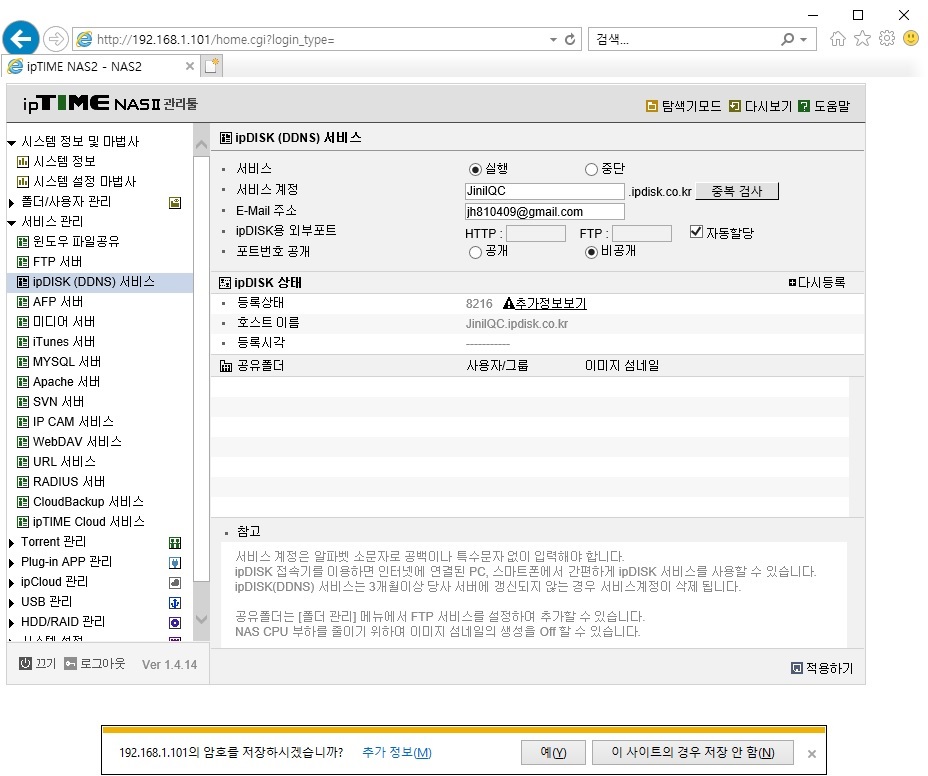The width and height of the screenshot is (928, 776).
Task: Click the re-register icon (다시등록)
Action: tap(792, 283)
